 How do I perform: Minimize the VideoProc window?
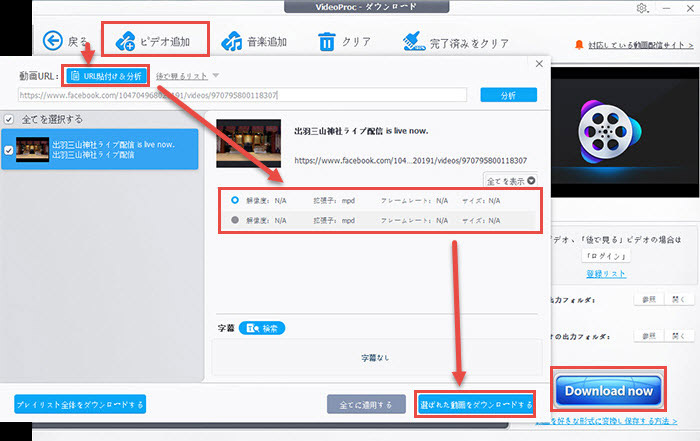tap(667, 8)
